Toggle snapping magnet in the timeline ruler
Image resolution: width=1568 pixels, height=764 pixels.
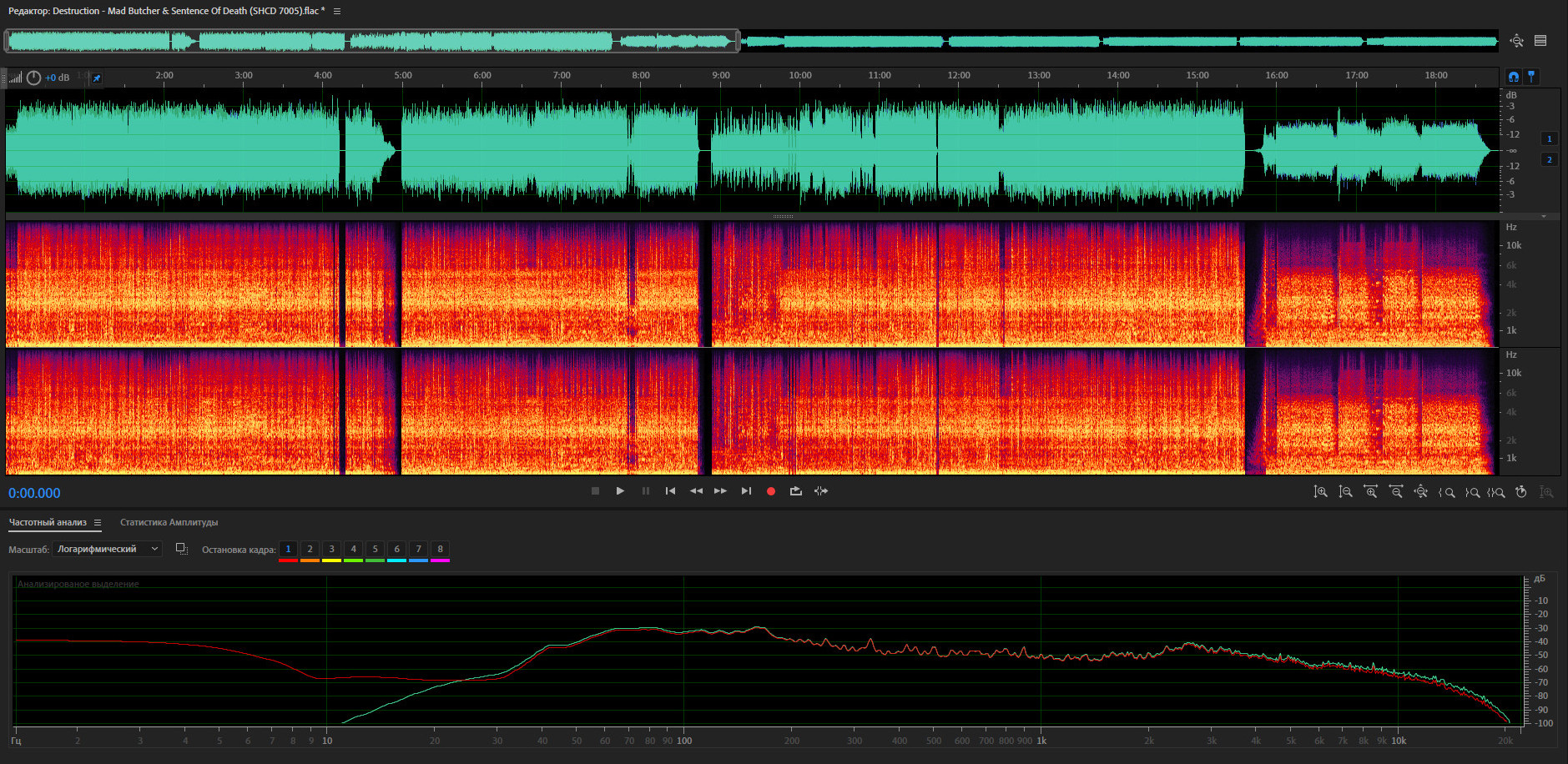tap(1513, 77)
